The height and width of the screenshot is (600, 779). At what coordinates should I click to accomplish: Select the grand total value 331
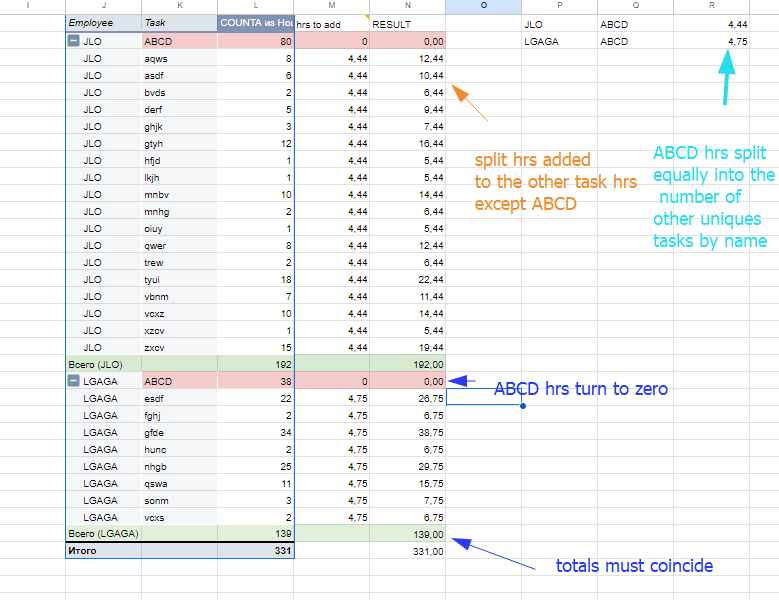[255, 550]
